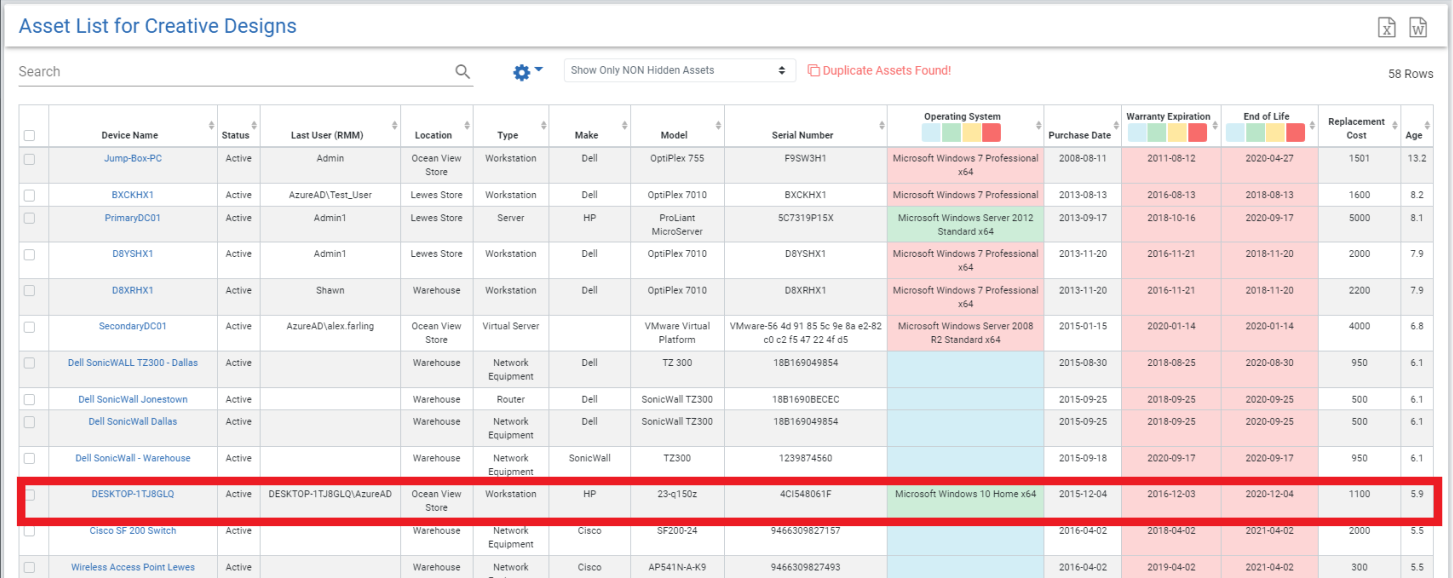
Task: Sort by Location column arrows
Action: (x=468, y=125)
